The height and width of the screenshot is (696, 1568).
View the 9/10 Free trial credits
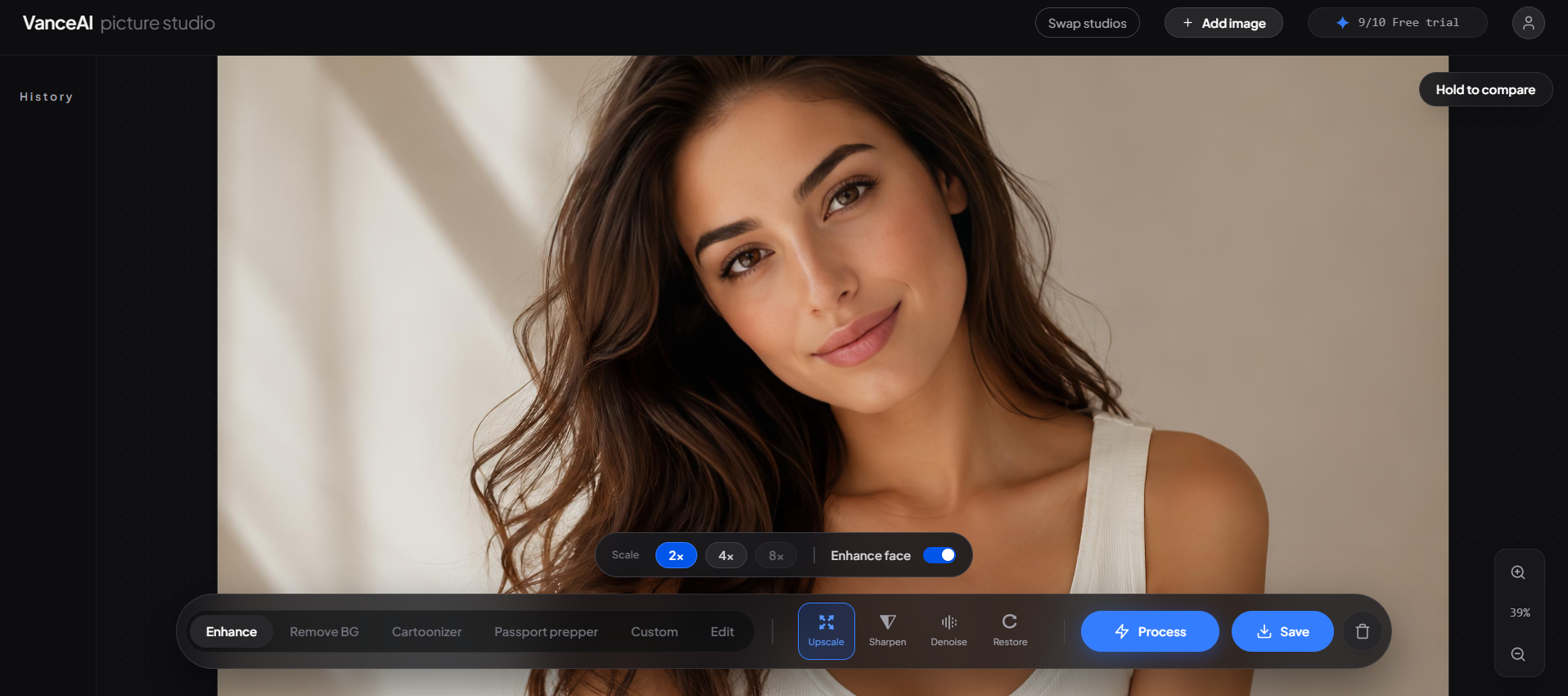click(x=1397, y=23)
